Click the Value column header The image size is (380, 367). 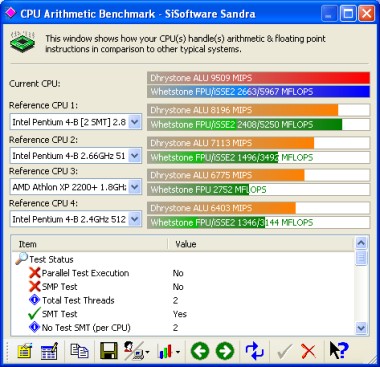261,244
